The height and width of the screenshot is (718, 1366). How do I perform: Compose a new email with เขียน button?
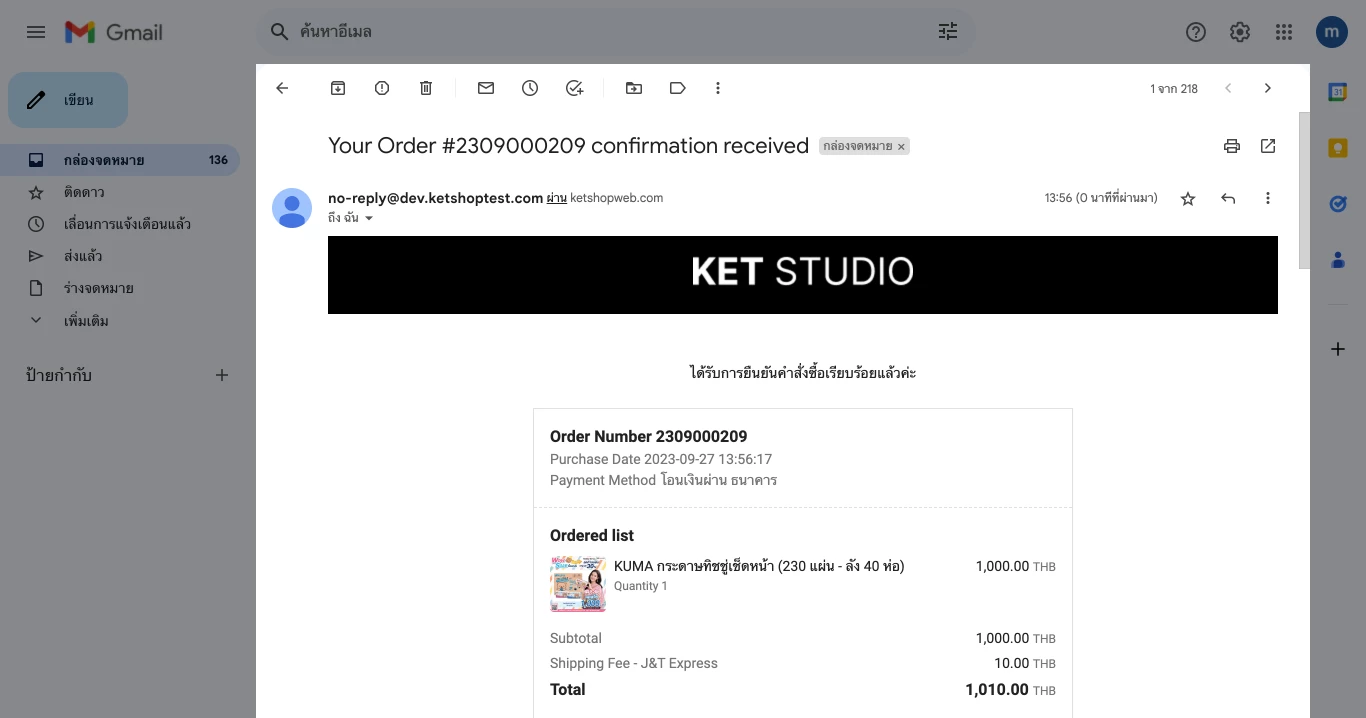(x=68, y=100)
